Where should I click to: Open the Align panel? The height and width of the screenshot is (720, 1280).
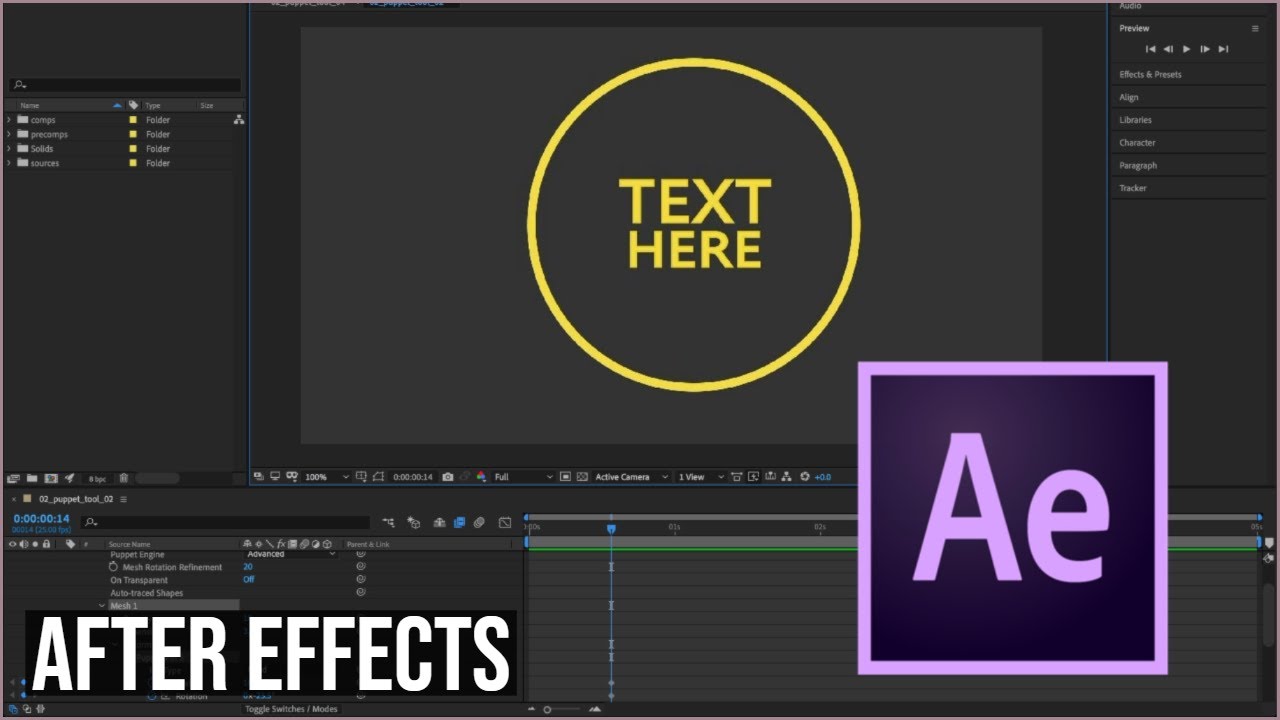[1129, 98]
